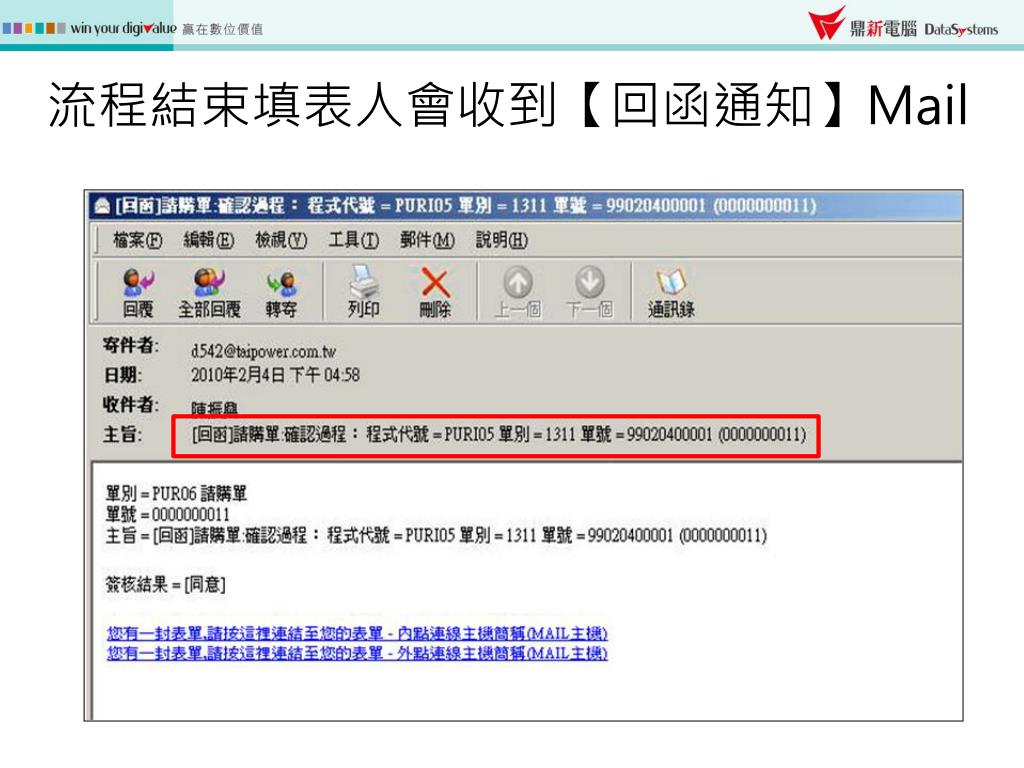
Task: Follow the 內點連線主機 form link
Action: 357,633
